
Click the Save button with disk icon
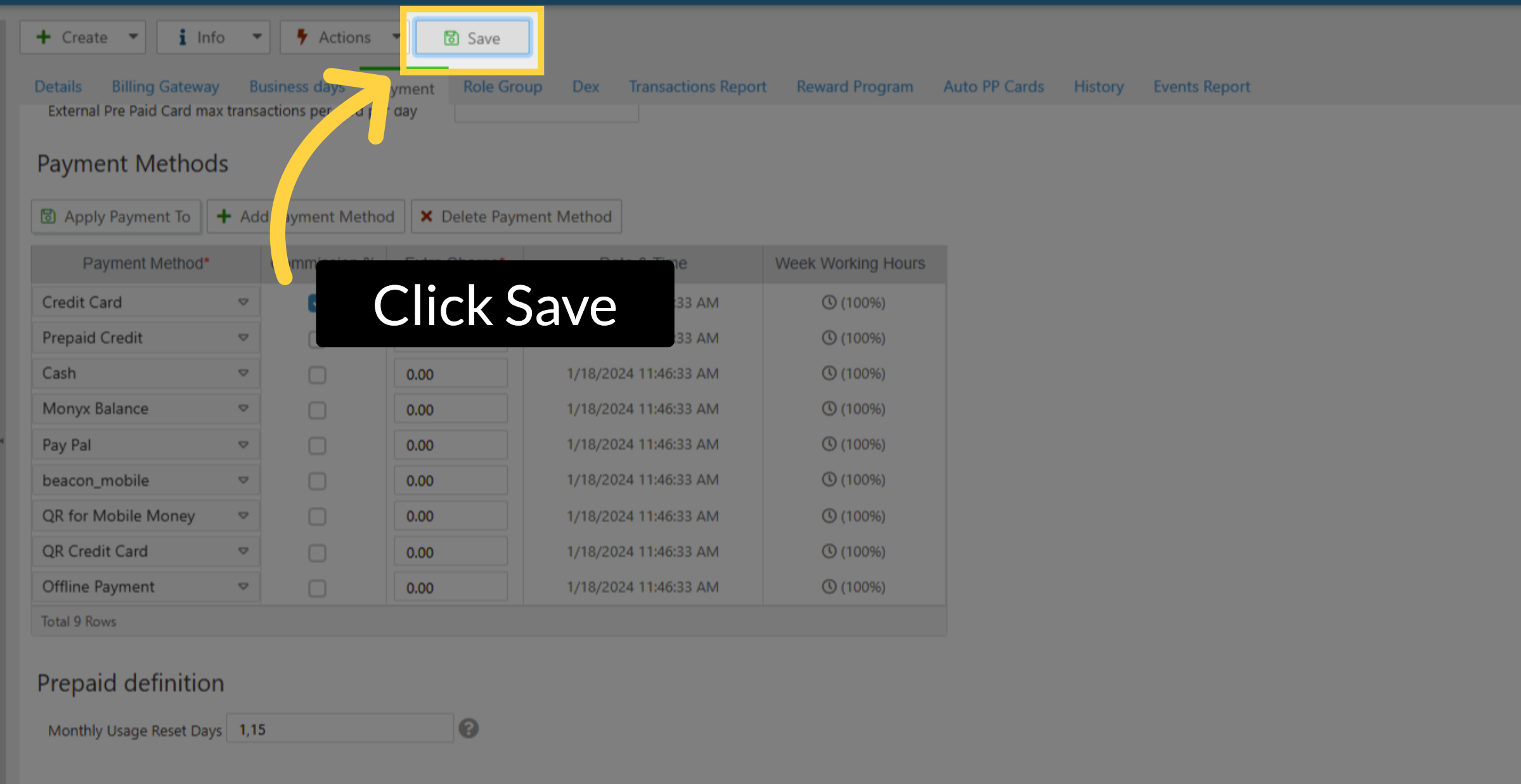[x=472, y=38]
